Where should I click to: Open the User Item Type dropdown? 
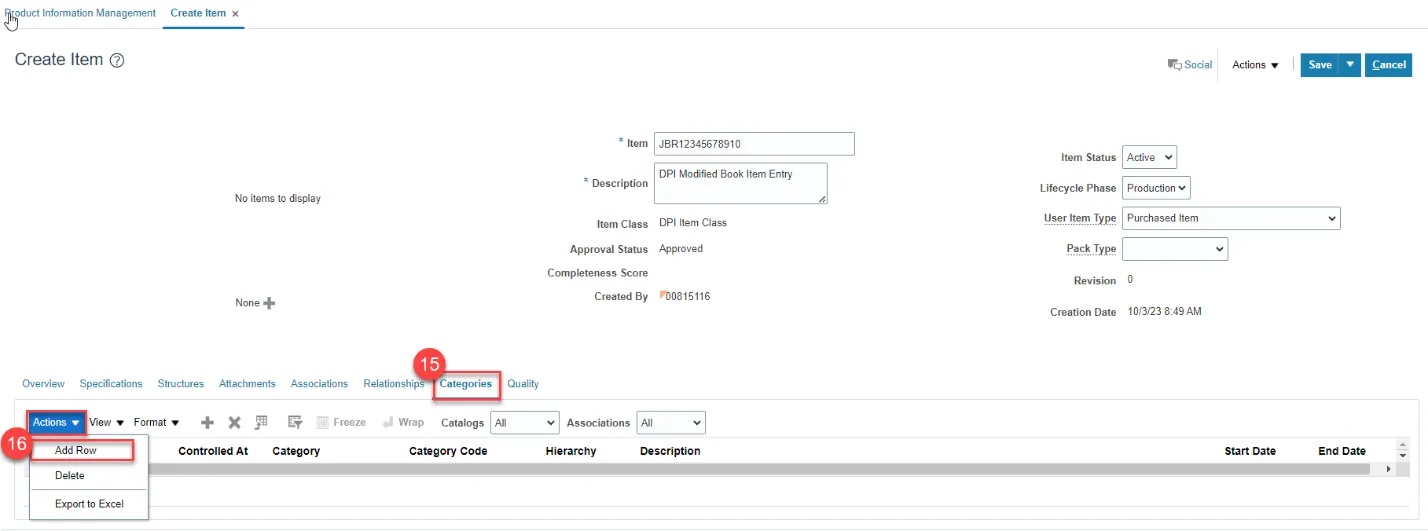pyautogui.click(x=1231, y=218)
